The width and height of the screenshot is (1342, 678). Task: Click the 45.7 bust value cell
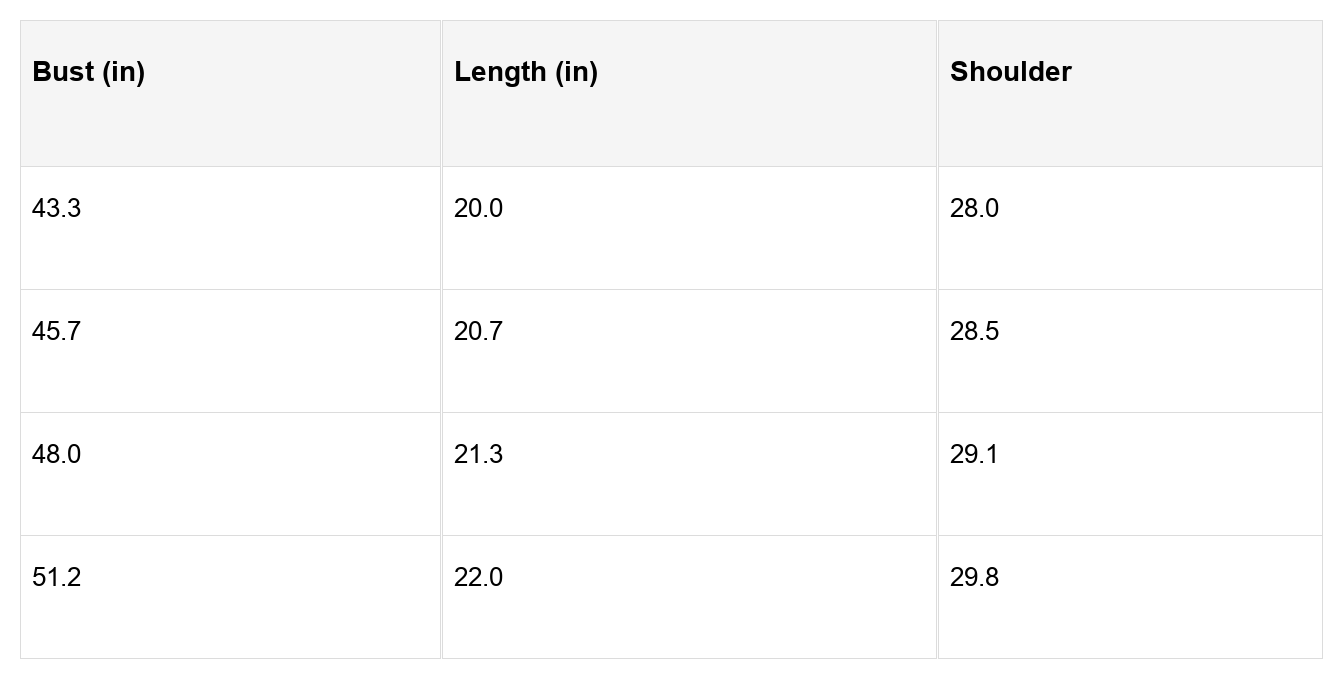coord(57,332)
